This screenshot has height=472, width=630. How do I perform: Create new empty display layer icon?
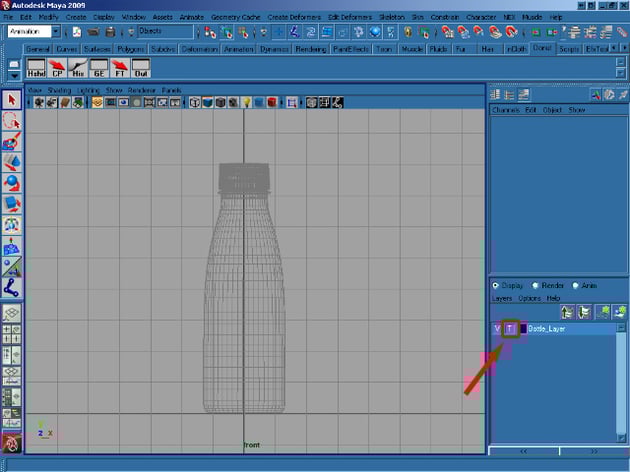(x=603, y=312)
